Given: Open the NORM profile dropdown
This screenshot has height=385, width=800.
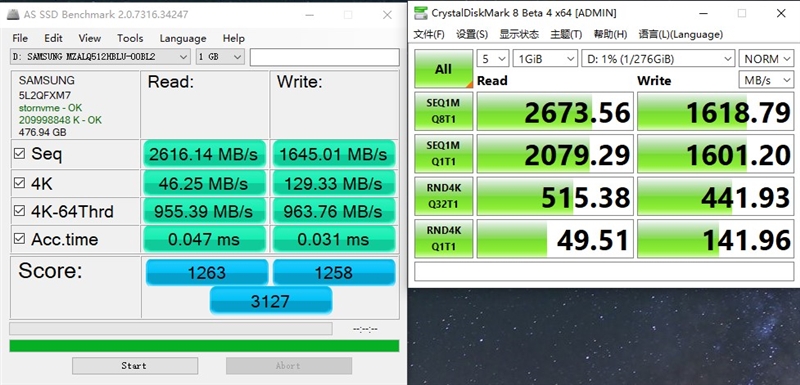Looking at the screenshot, I should click(766, 59).
